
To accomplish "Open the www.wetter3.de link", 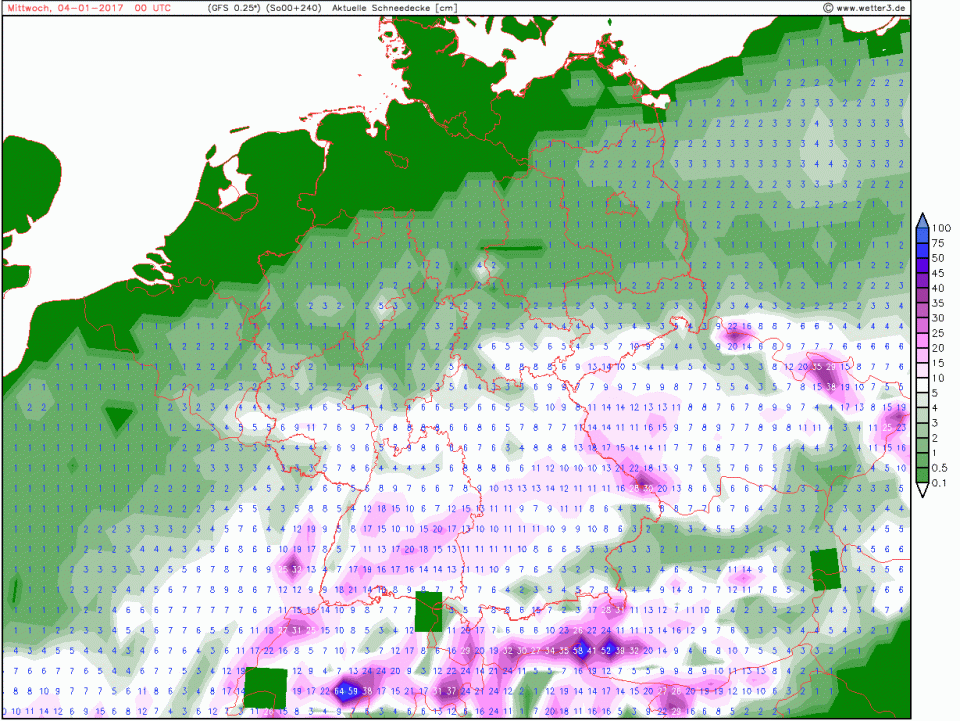I will tap(871, 8).
